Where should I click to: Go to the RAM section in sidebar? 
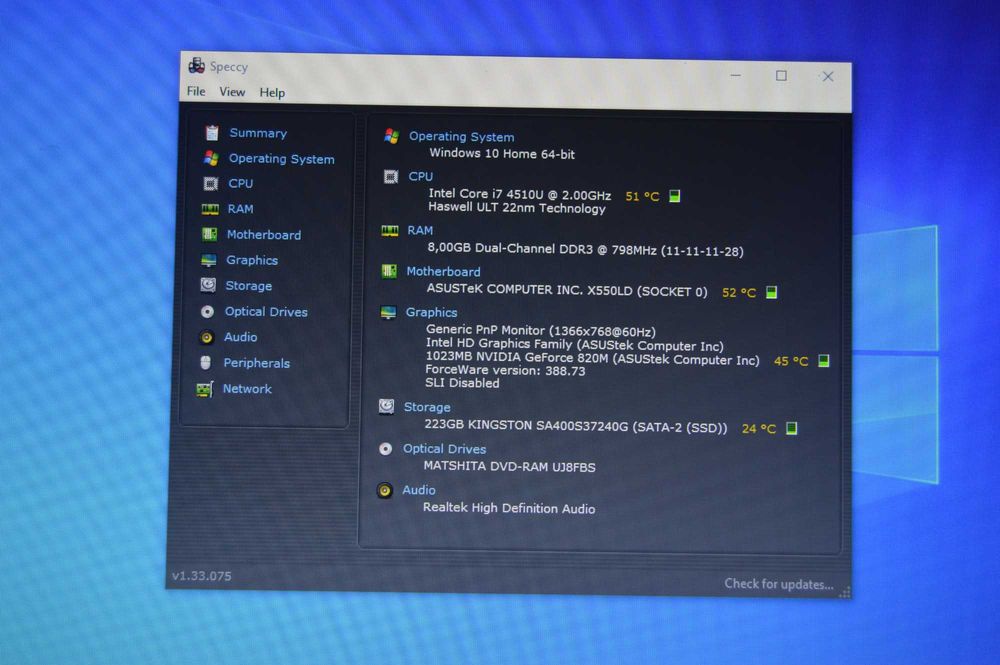[240, 209]
